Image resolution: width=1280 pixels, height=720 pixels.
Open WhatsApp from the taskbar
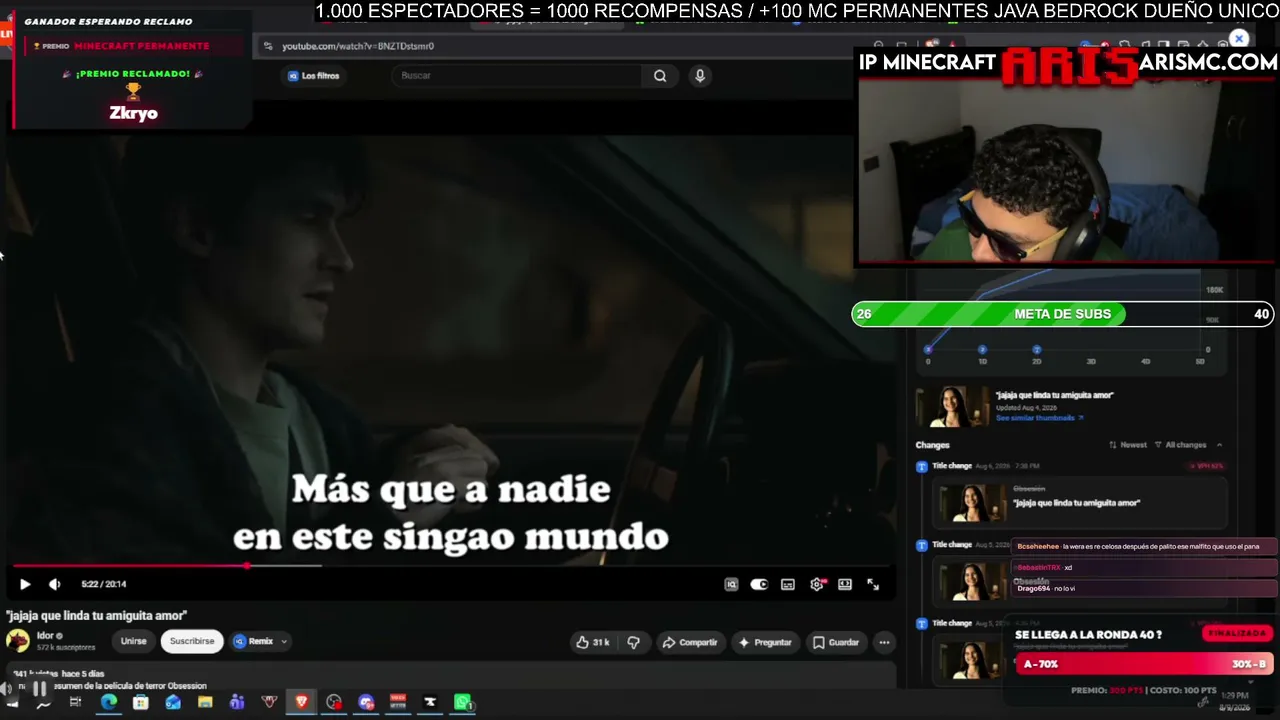tap(462, 702)
